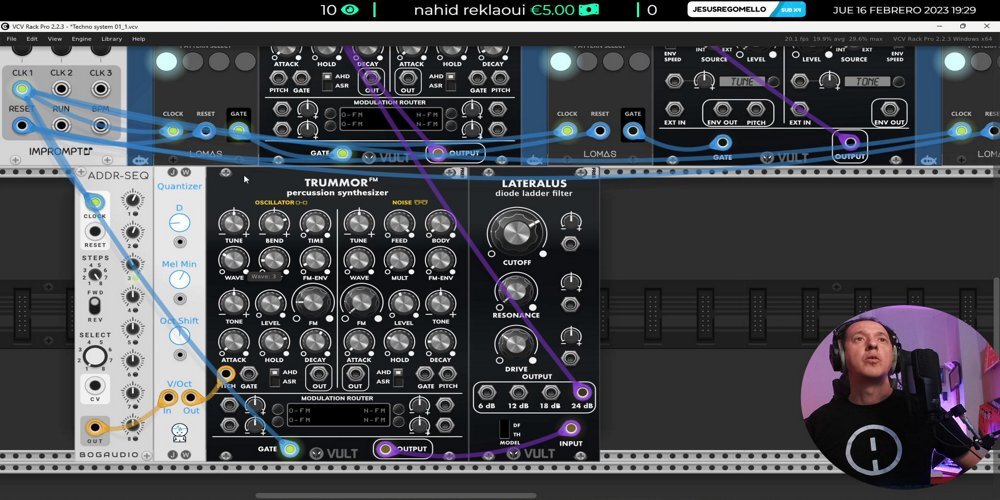Viewport: 1000px width, 500px height.
Task: Click lower Trummor main OUTPUT jack
Action: [x=385, y=449]
